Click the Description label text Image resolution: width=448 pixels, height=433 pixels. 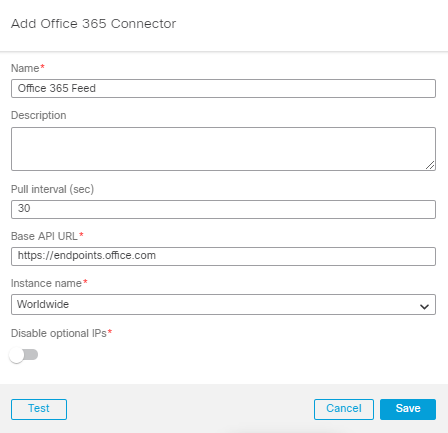click(39, 116)
